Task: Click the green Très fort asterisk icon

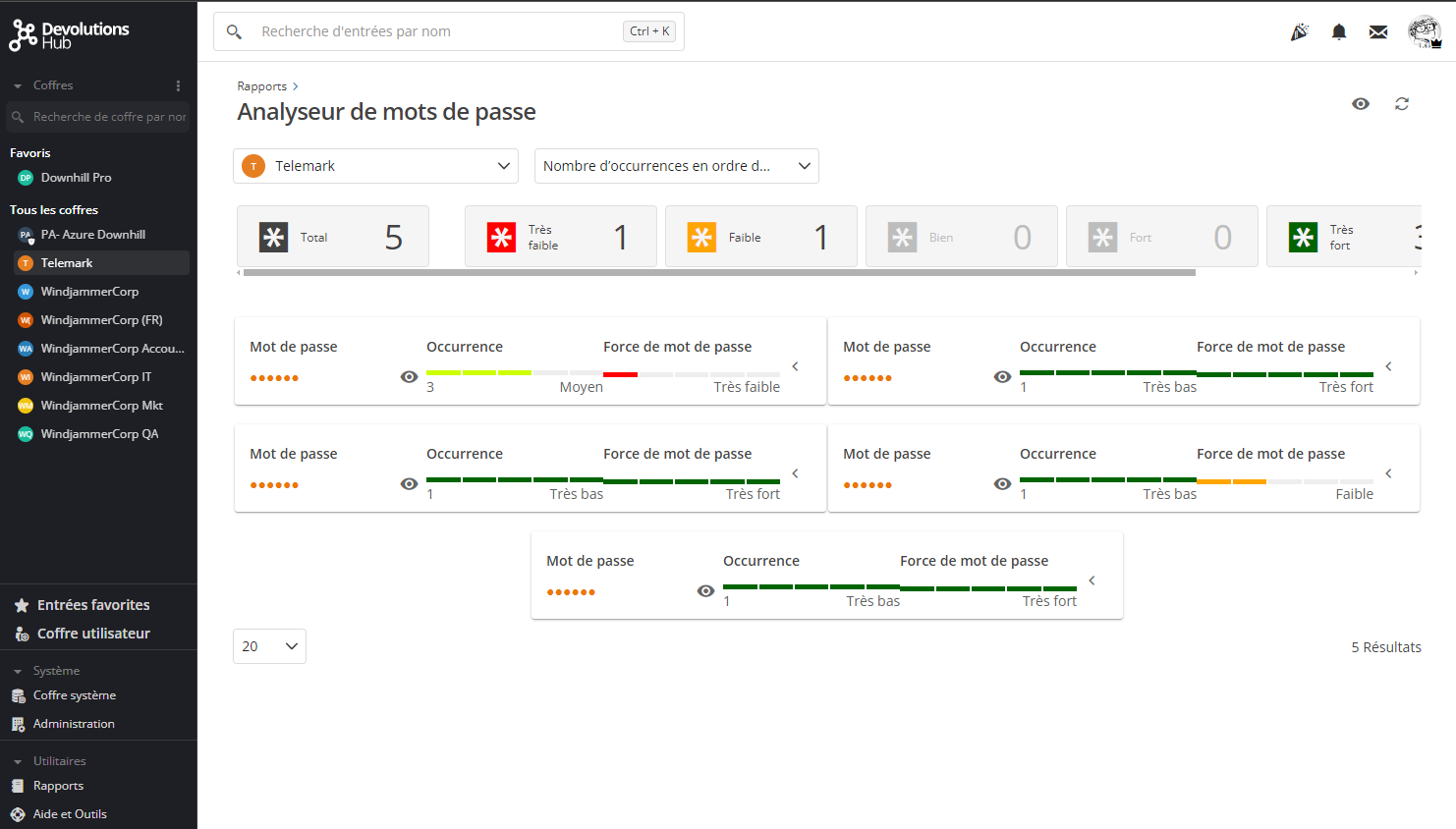Action: point(1303,237)
